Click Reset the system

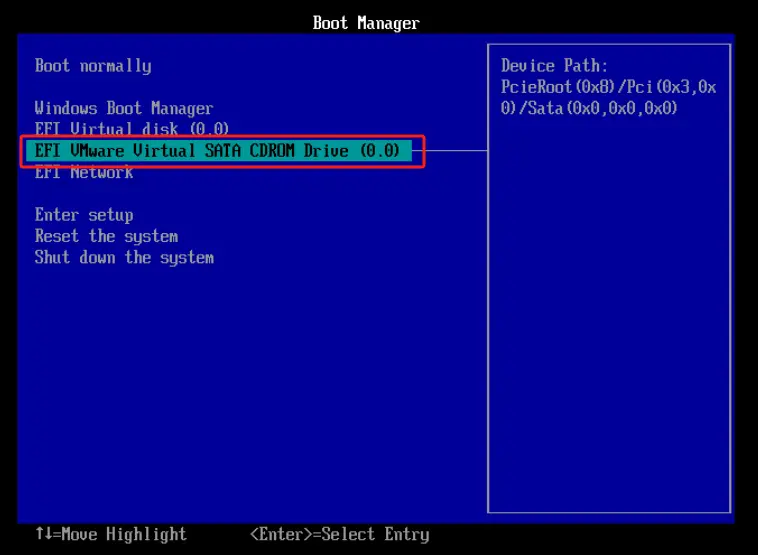coord(106,236)
